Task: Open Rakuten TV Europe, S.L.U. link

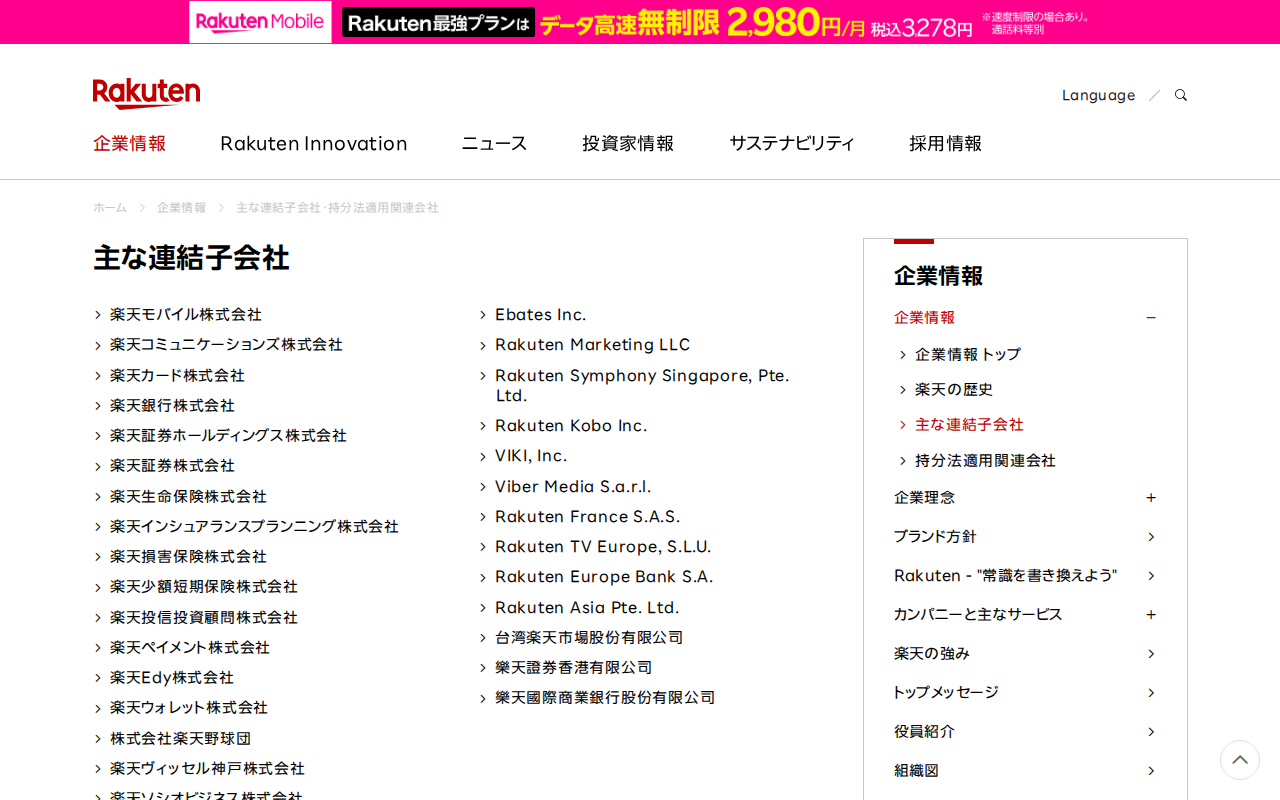Action: click(603, 546)
